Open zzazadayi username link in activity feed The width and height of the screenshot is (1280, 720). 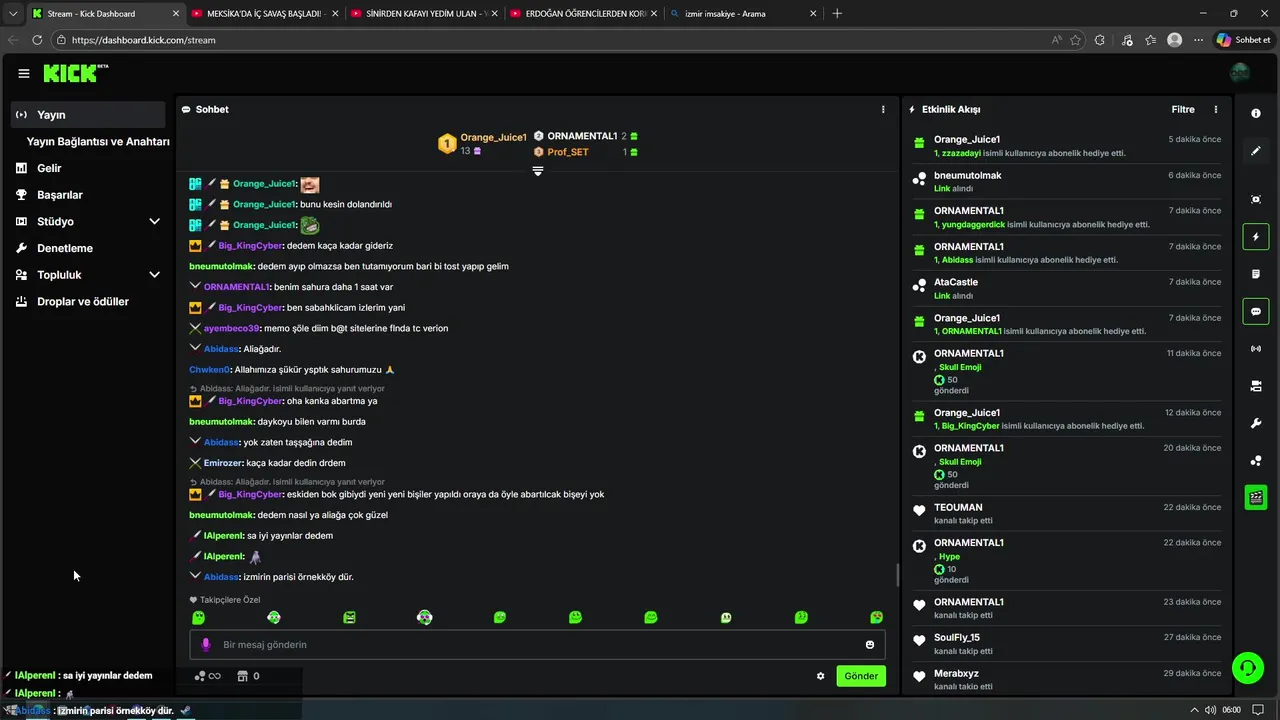(961, 153)
